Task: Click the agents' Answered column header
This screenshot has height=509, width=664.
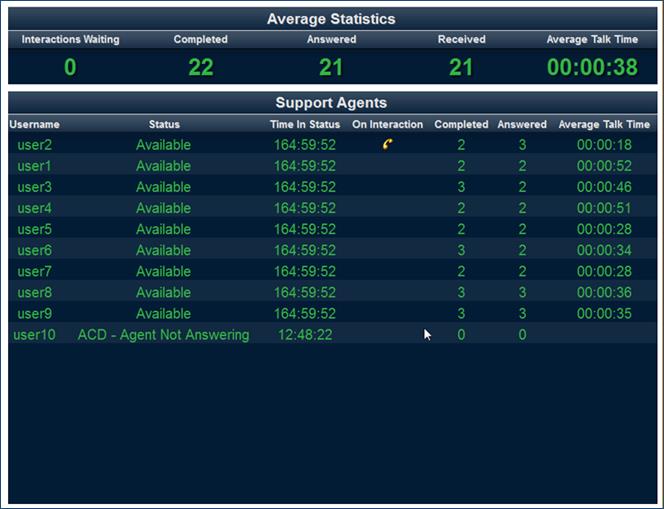Action: point(522,124)
